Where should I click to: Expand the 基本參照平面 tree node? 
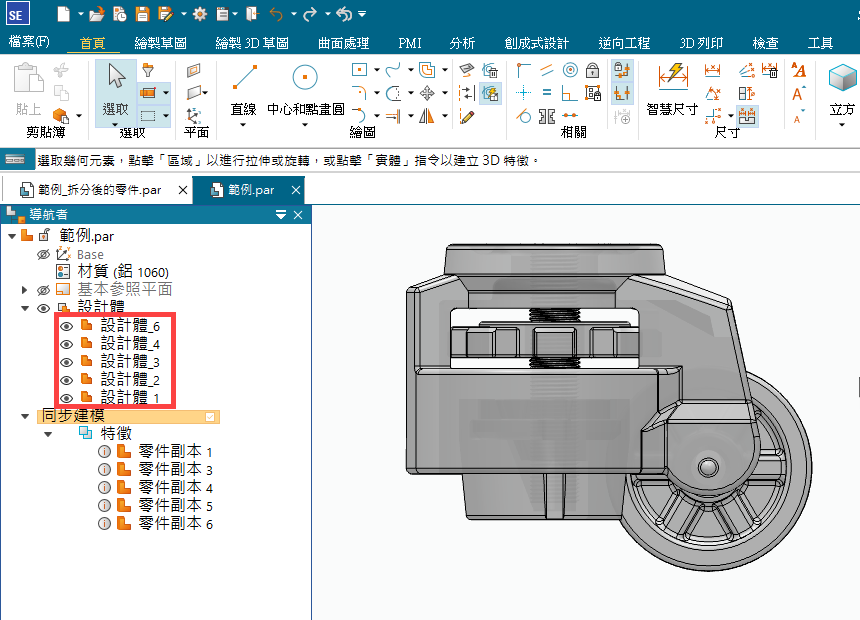click(x=25, y=290)
